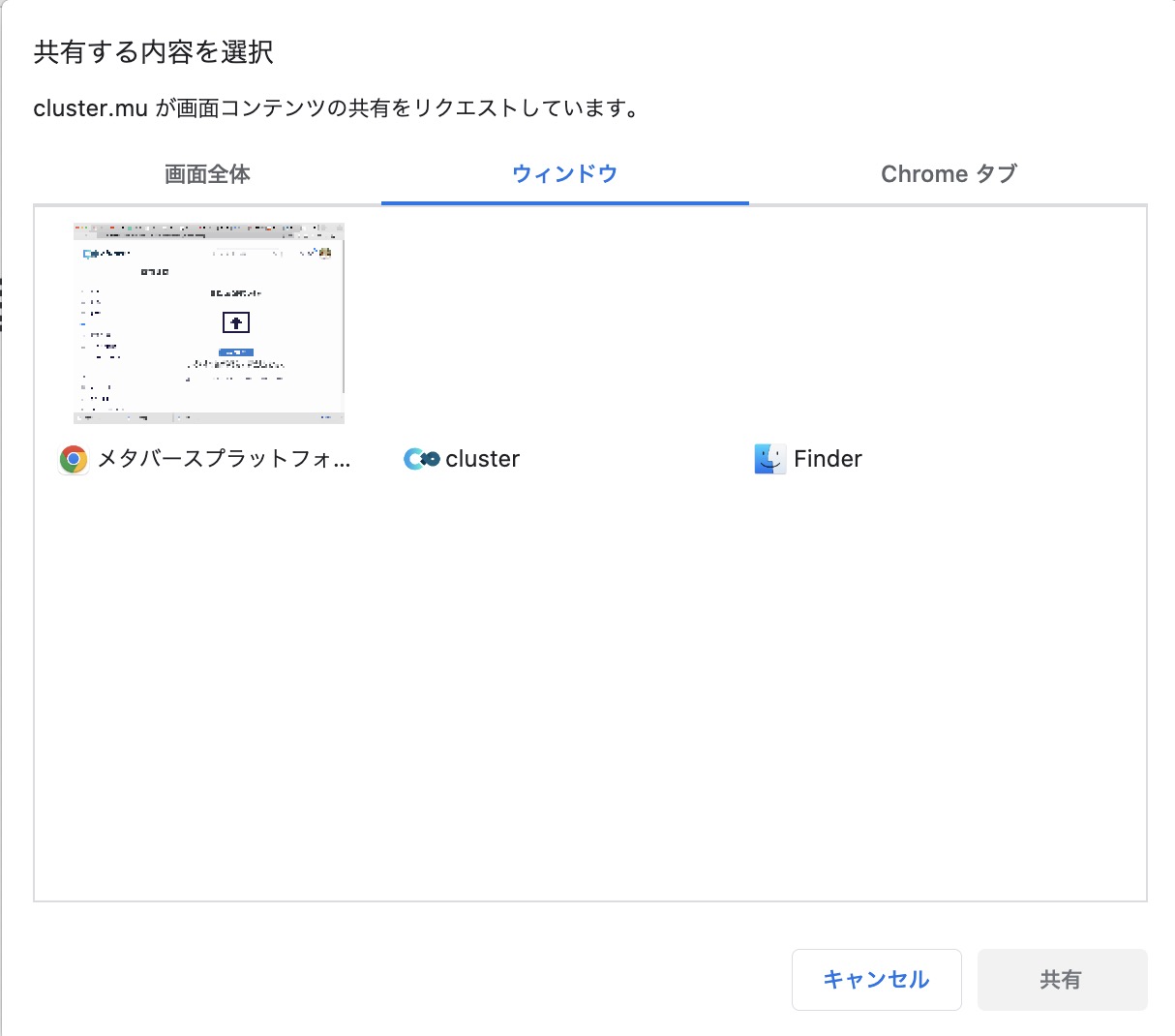Click the Finder window label text
Screen dimensions: 1175x1036
point(829,459)
